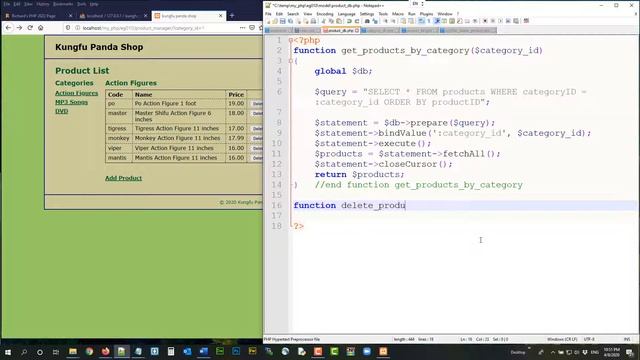This screenshot has height=360, width=640.
Task: Click the Undo icon in Notepad++ toolbar
Action: pyautogui.click(x=349, y=21)
